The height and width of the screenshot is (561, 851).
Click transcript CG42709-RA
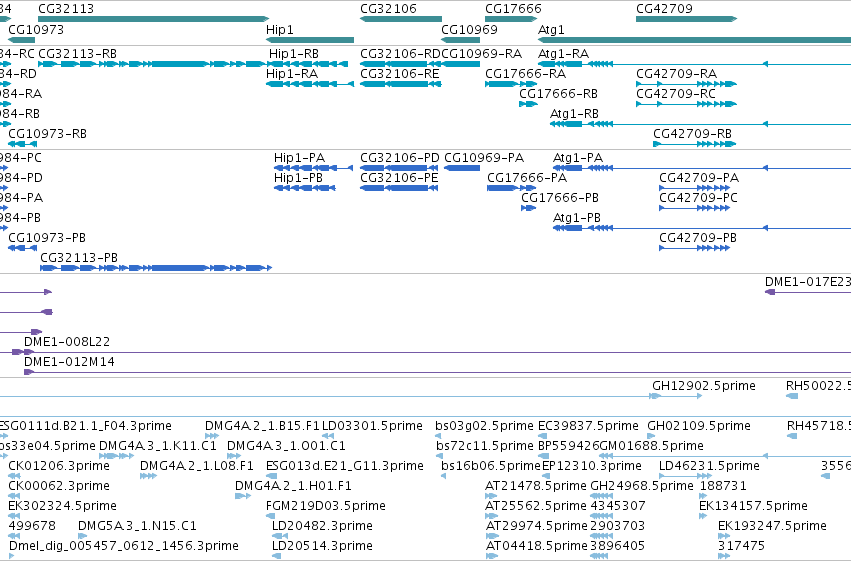687,84
